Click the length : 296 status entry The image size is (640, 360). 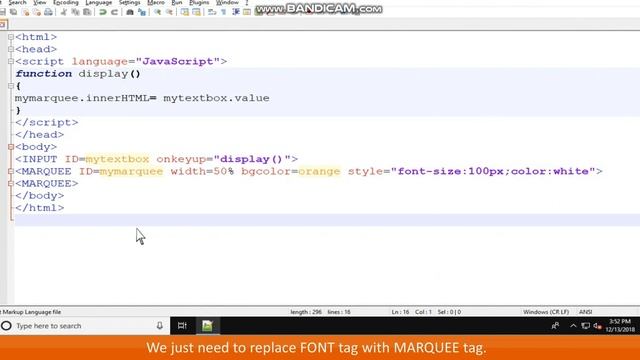306,312
